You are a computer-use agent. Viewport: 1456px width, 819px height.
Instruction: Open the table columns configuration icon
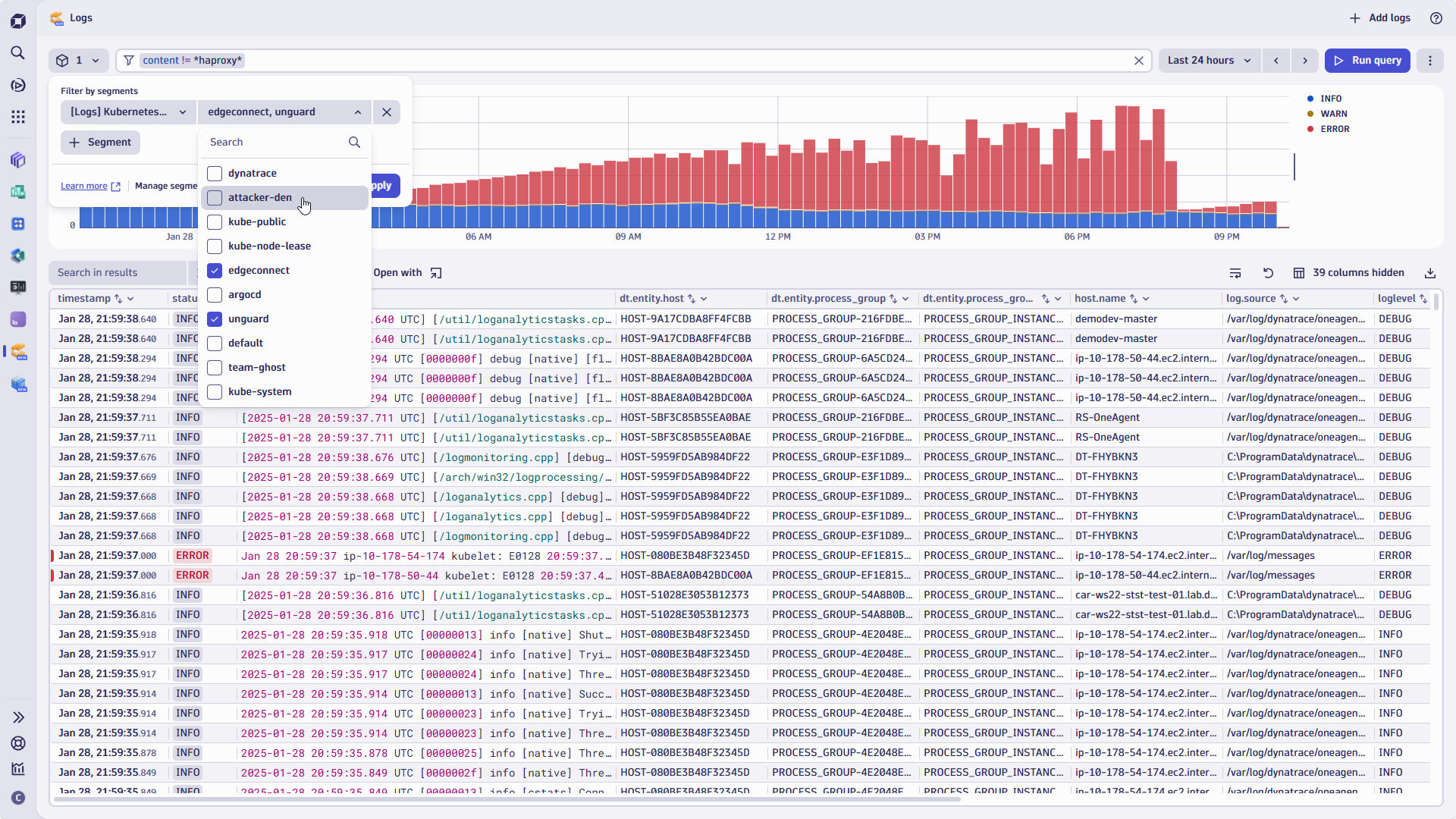tap(1299, 273)
